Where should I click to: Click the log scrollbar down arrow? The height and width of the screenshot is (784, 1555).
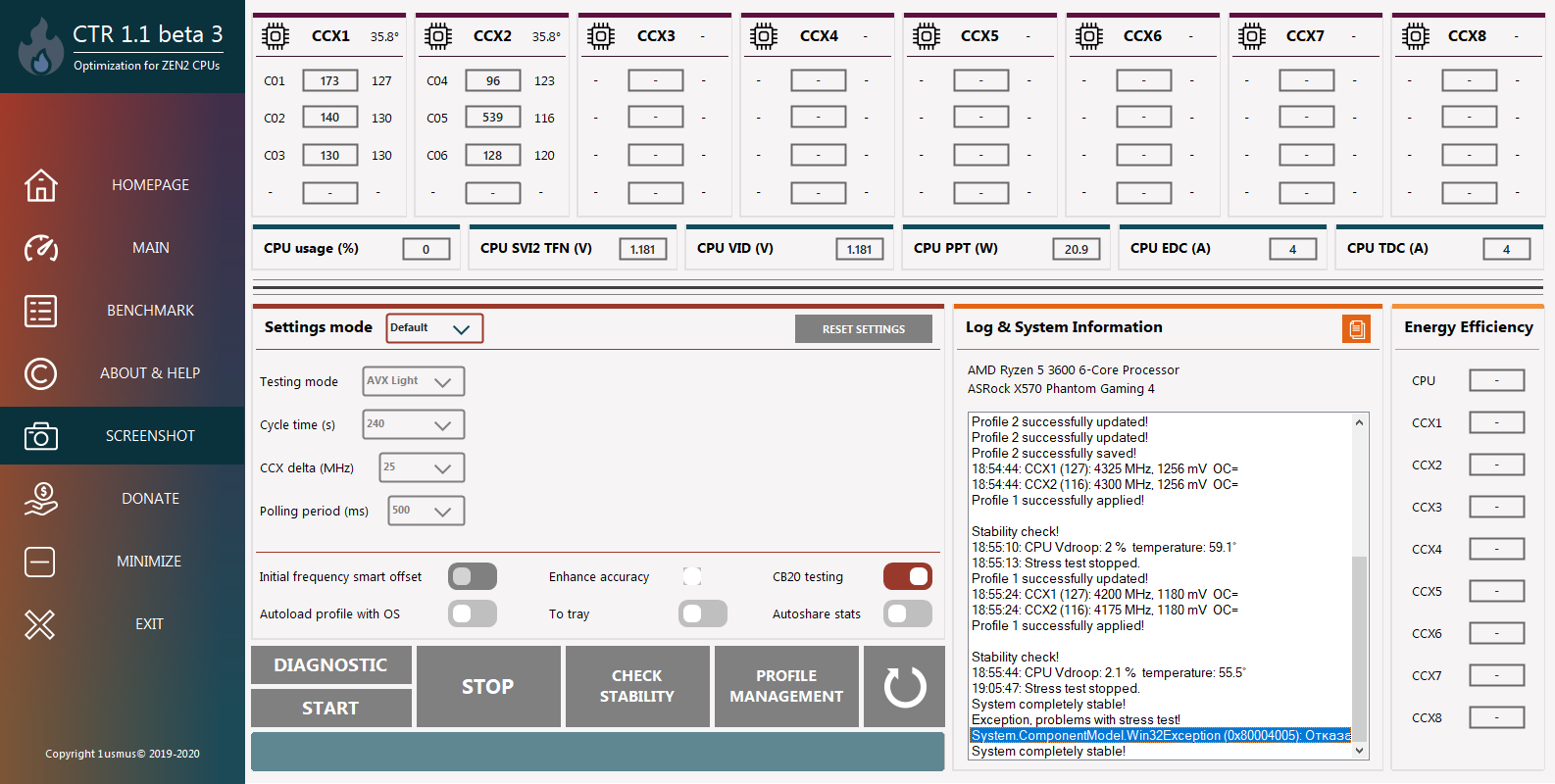click(x=1359, y=751)
